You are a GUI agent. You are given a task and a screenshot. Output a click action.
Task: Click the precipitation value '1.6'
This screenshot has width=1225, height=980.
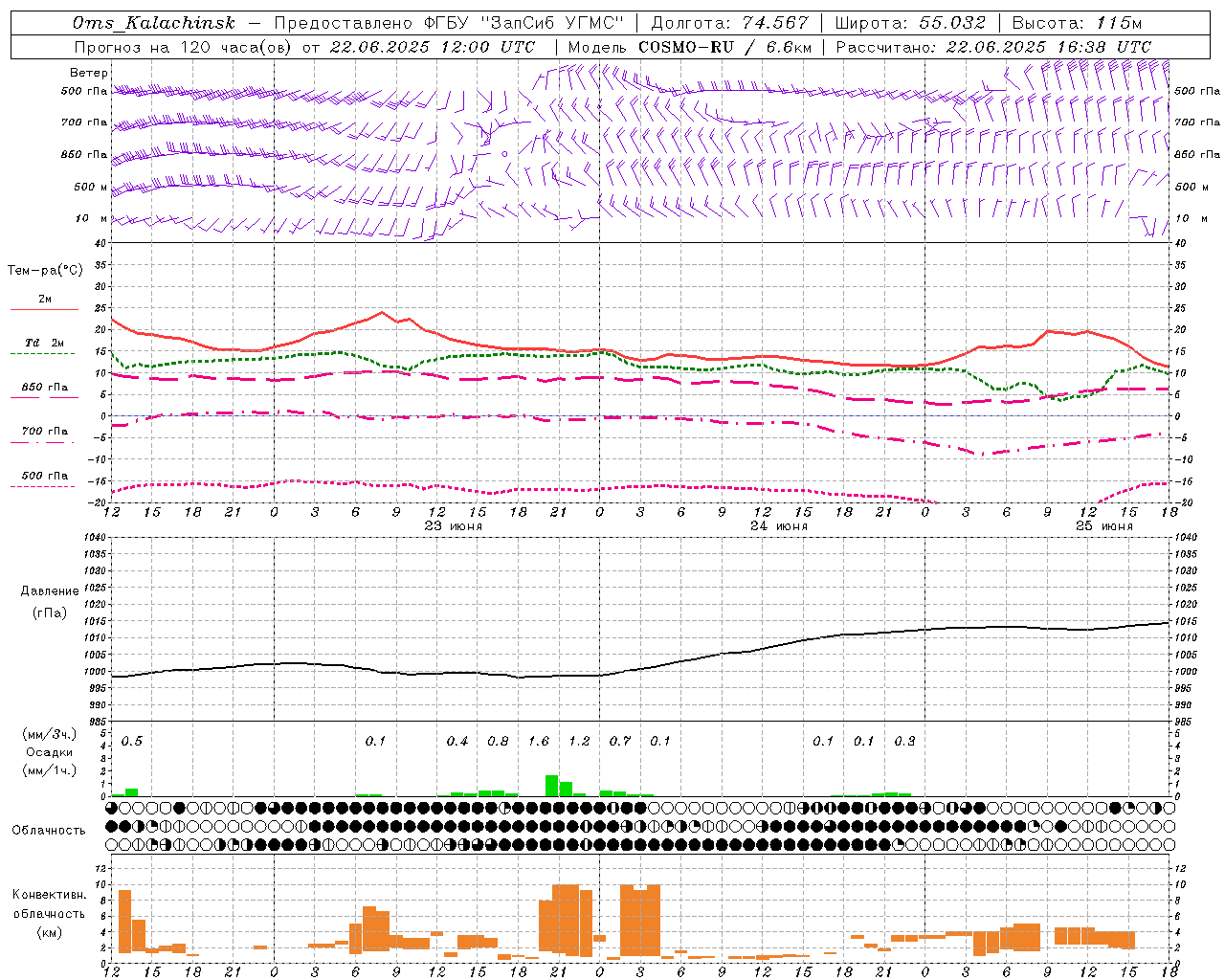click(539, 742)
